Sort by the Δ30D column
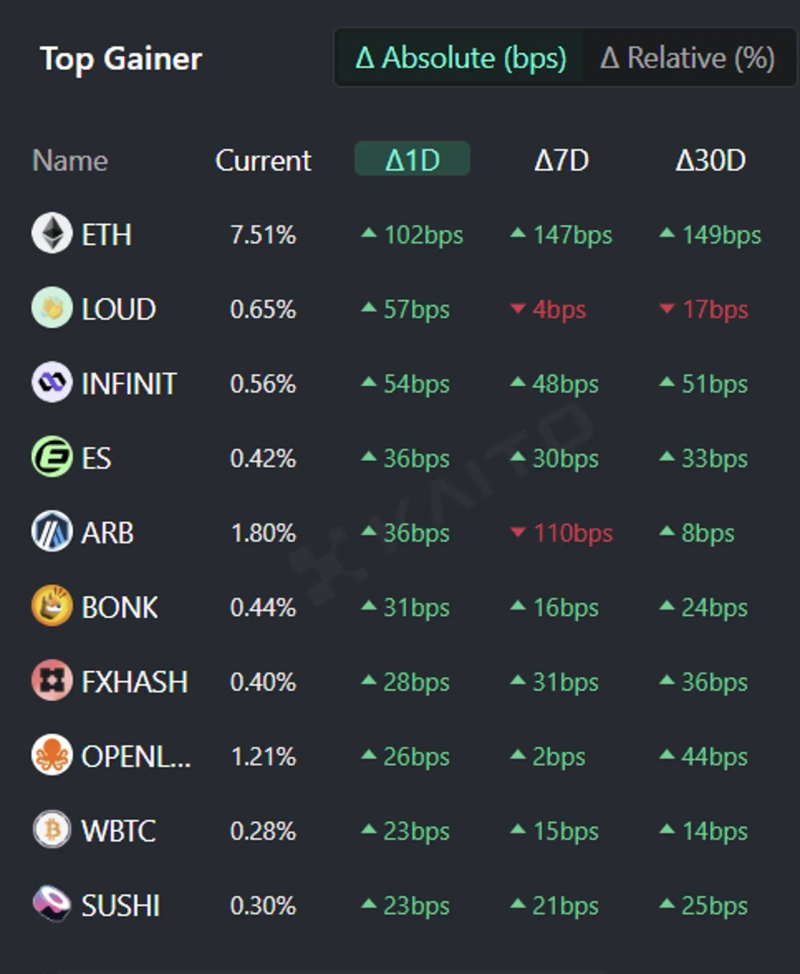This screenshot has height=974, width=800. click(710, 160)
